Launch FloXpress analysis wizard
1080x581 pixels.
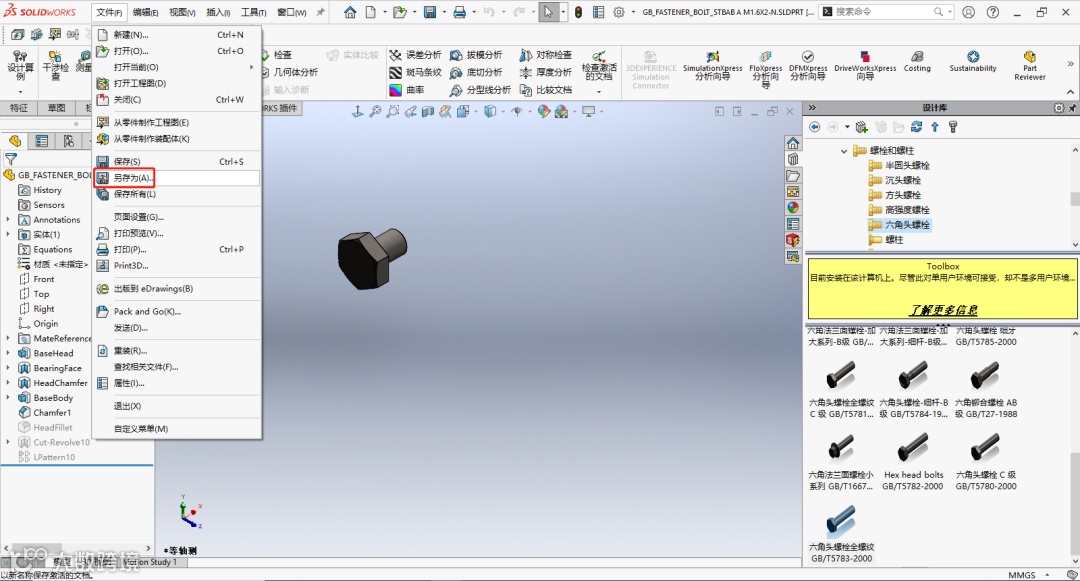pos(765,68)
